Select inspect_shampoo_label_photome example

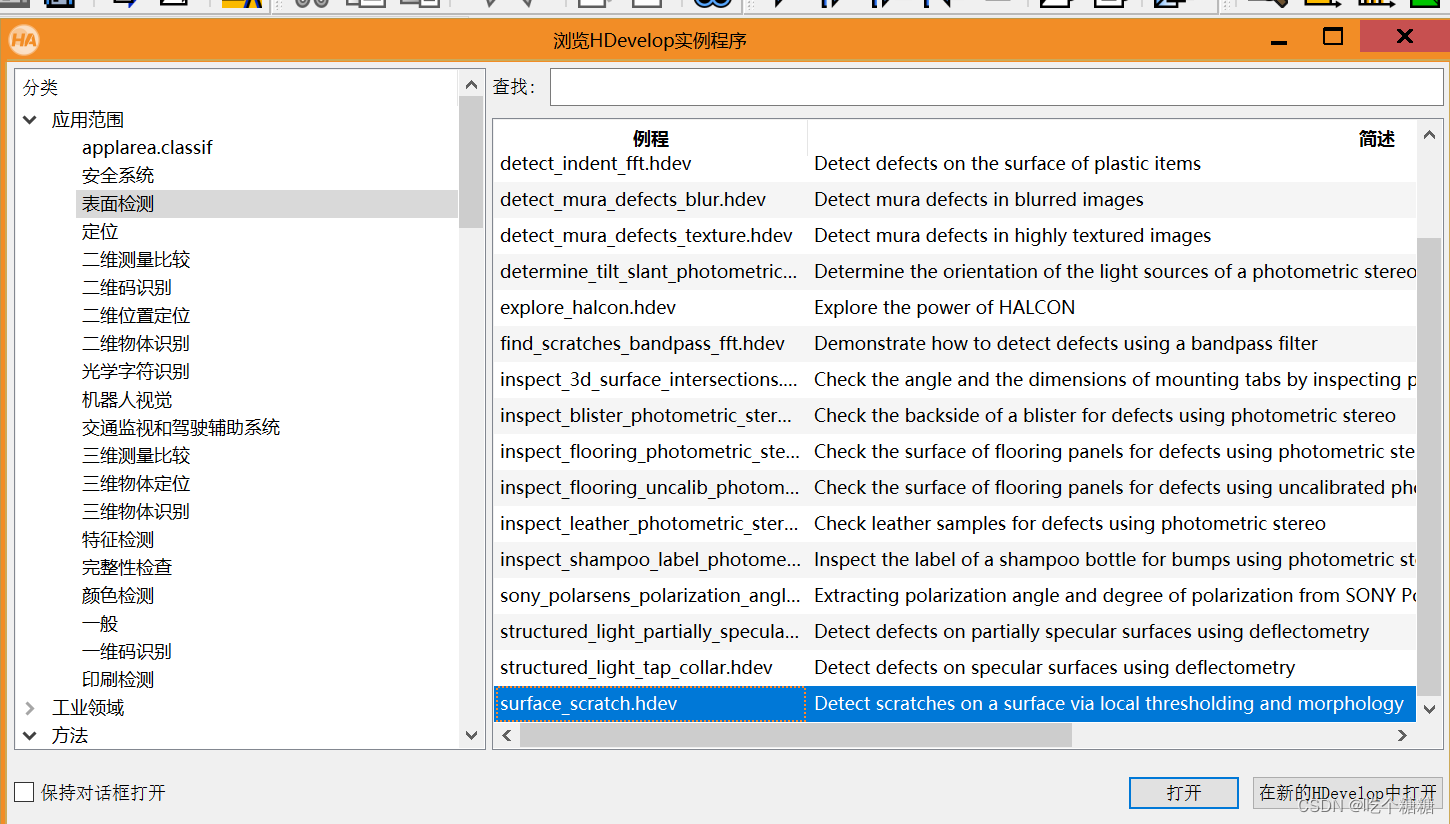[649, 560]
